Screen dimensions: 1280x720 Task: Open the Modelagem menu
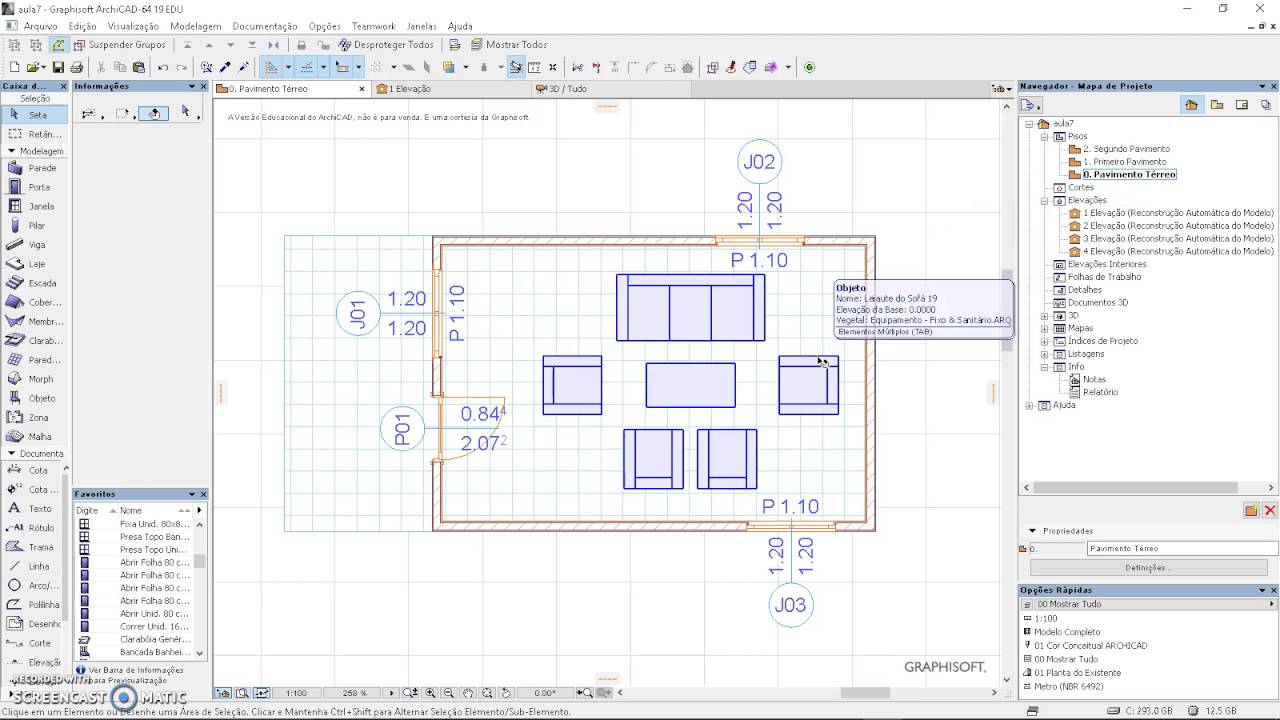point(195,26)
